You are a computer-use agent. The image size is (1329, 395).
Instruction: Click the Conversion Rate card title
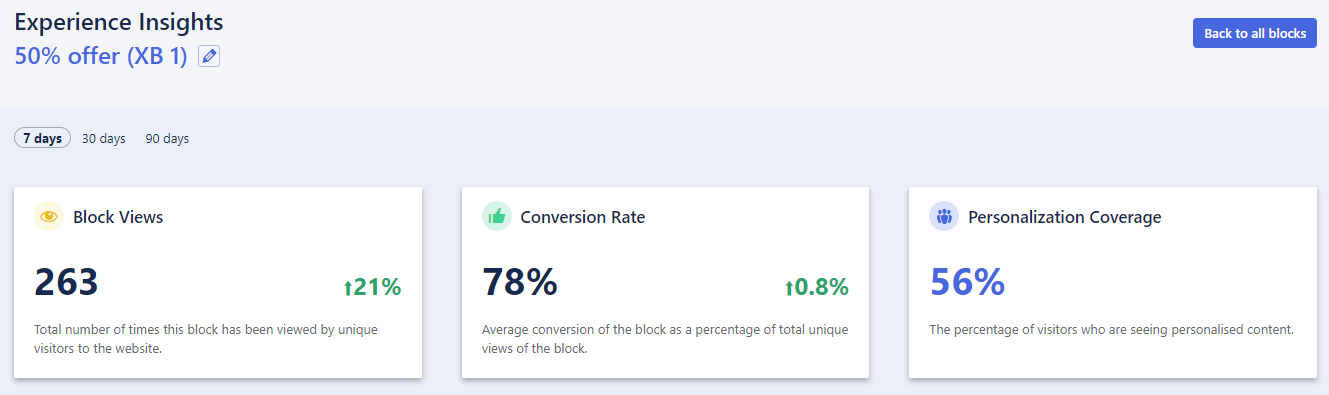(583, 217)
